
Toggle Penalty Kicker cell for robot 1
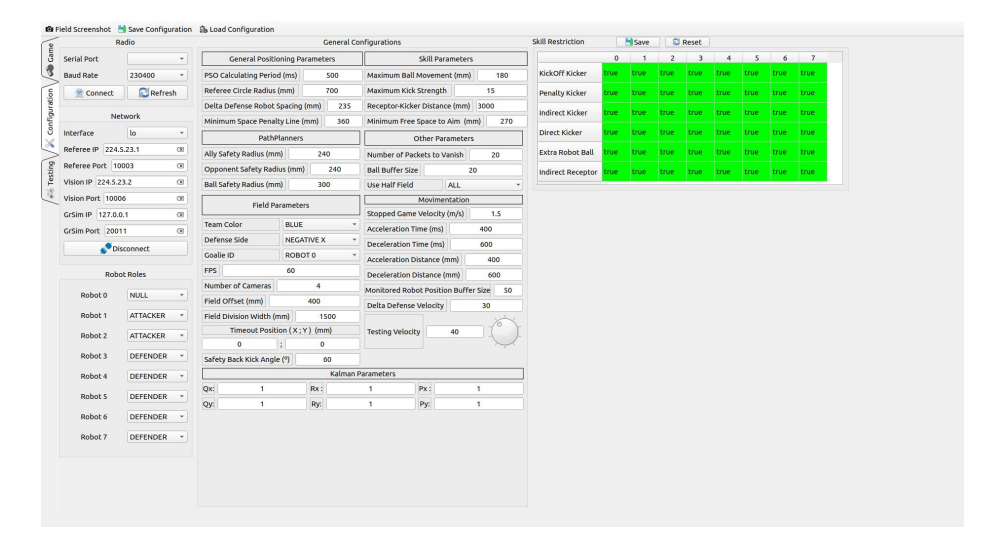point(644,93)
